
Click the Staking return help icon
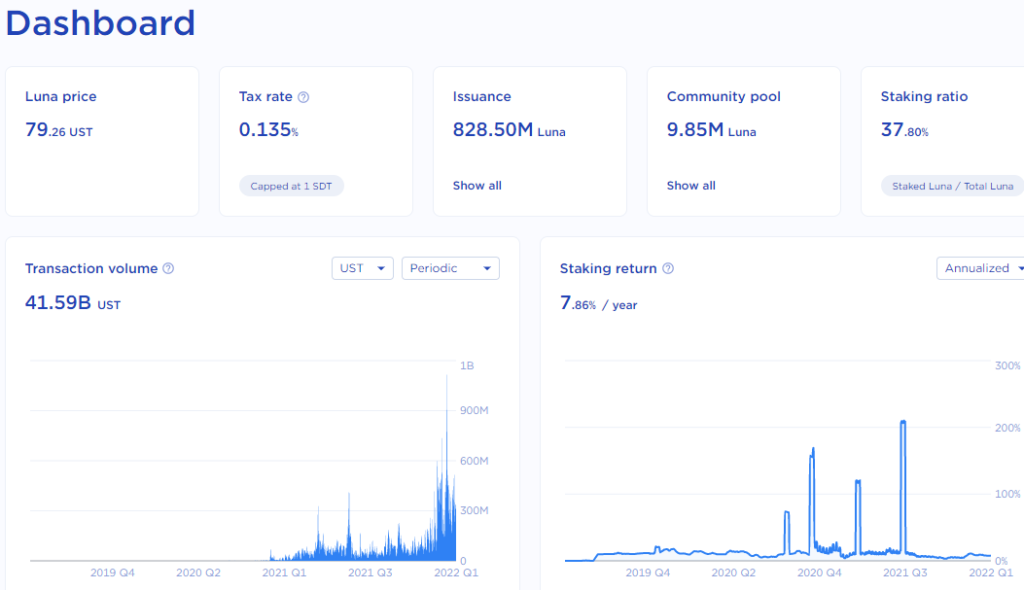coord(668,268)
